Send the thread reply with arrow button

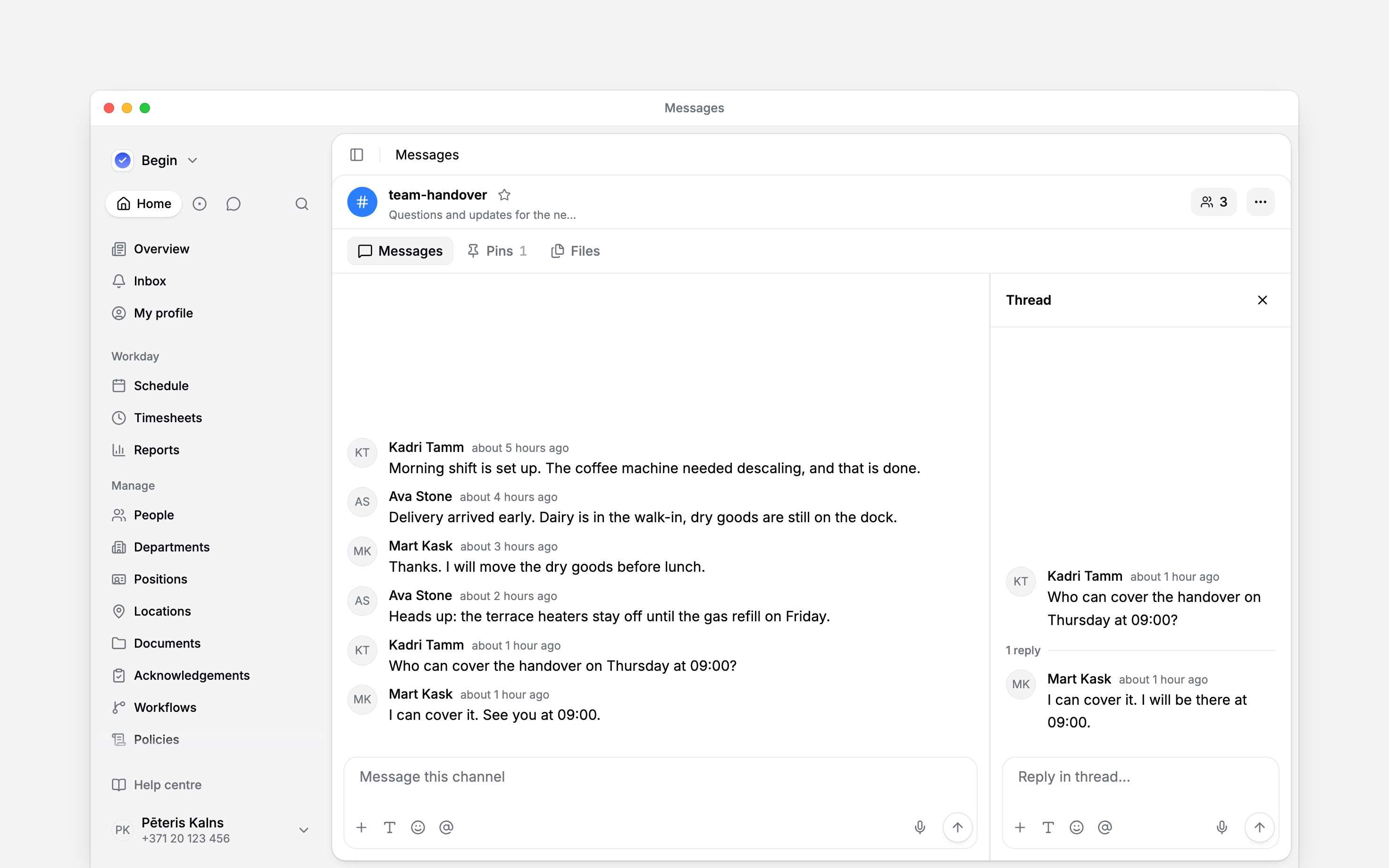point(1259,827)
